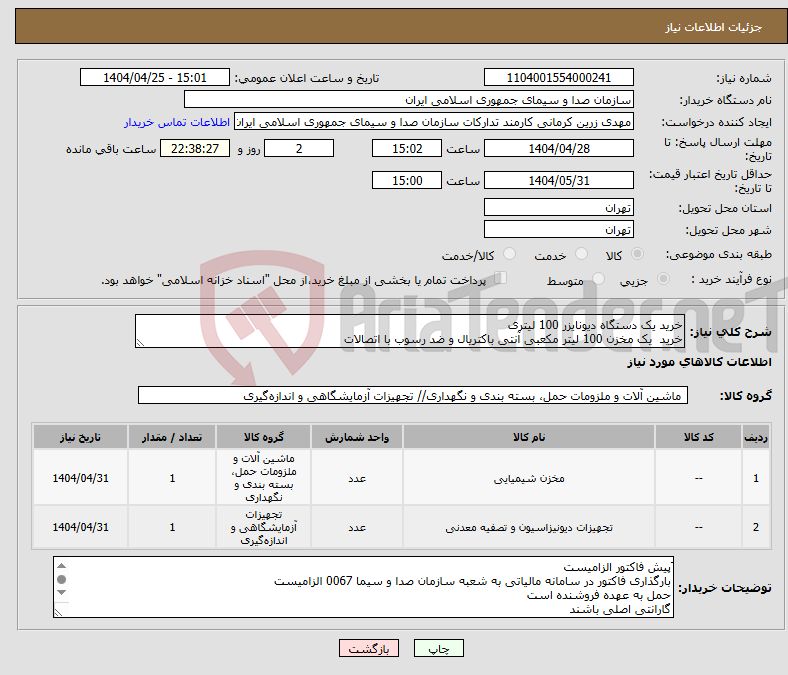Click the توضیحات خریدار label
The height and width of the screenshot is (675, 788).
(x=724, y=588)
